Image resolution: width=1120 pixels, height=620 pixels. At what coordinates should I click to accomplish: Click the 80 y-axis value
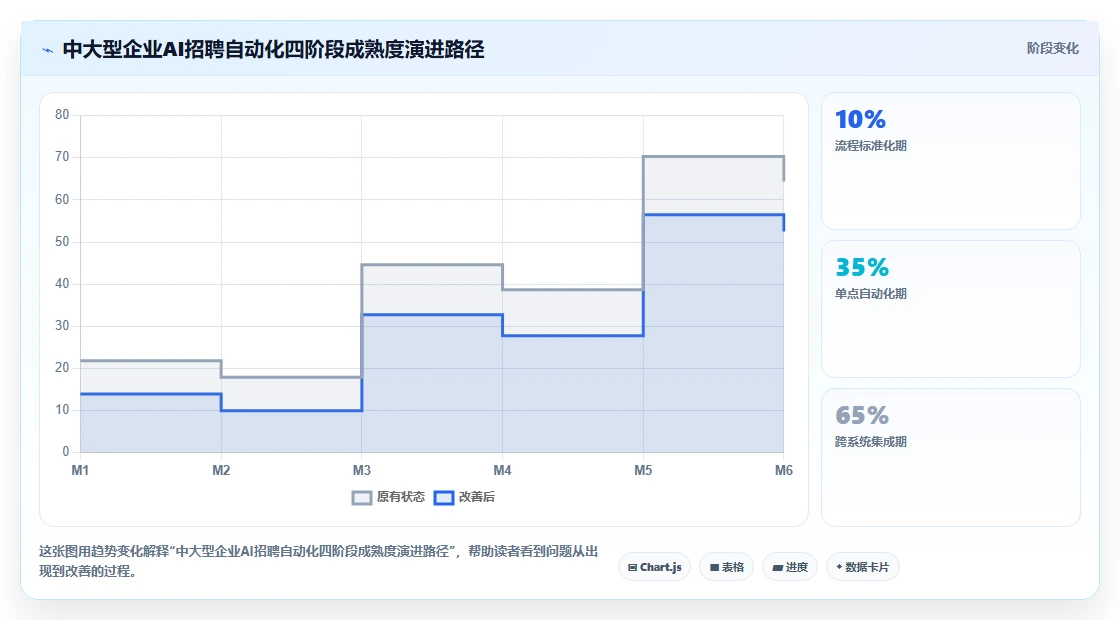click(62, 115)
